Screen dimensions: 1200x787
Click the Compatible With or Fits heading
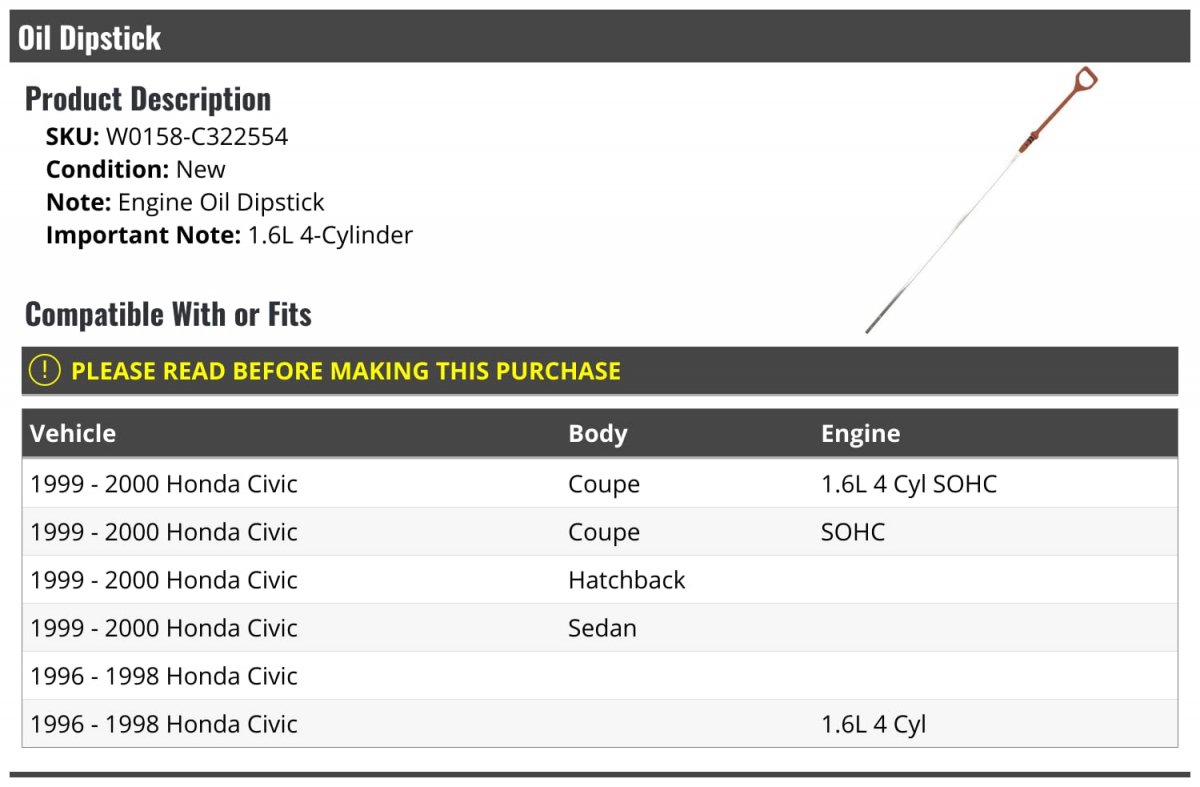(x=168, y=315)
